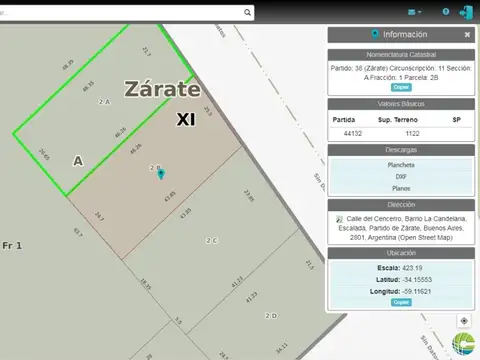Click the XI circumscription label

pyautogui.click(x=186, y=119)
